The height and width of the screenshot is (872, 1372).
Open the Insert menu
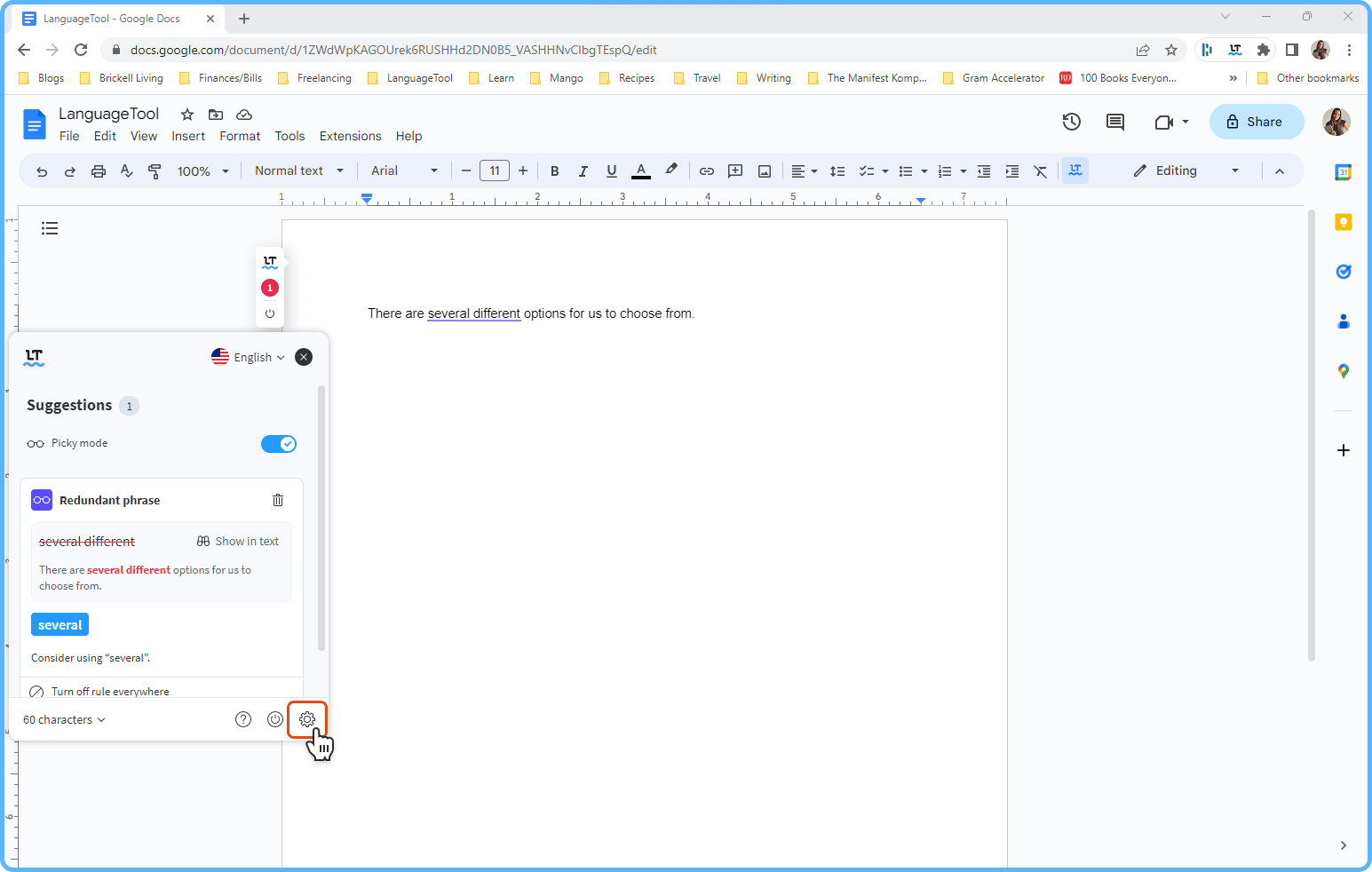(x=188, y=136)
